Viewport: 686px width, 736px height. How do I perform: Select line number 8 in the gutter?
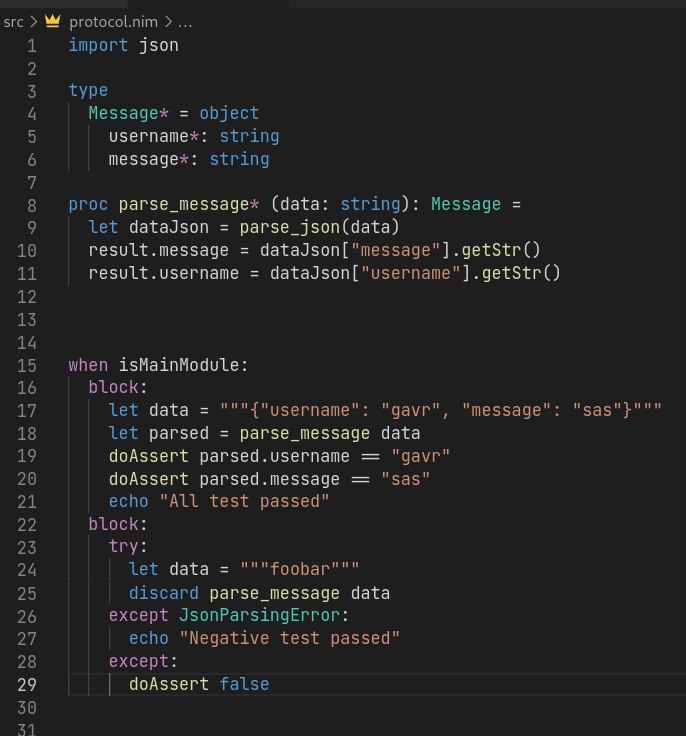coord(31,205)
